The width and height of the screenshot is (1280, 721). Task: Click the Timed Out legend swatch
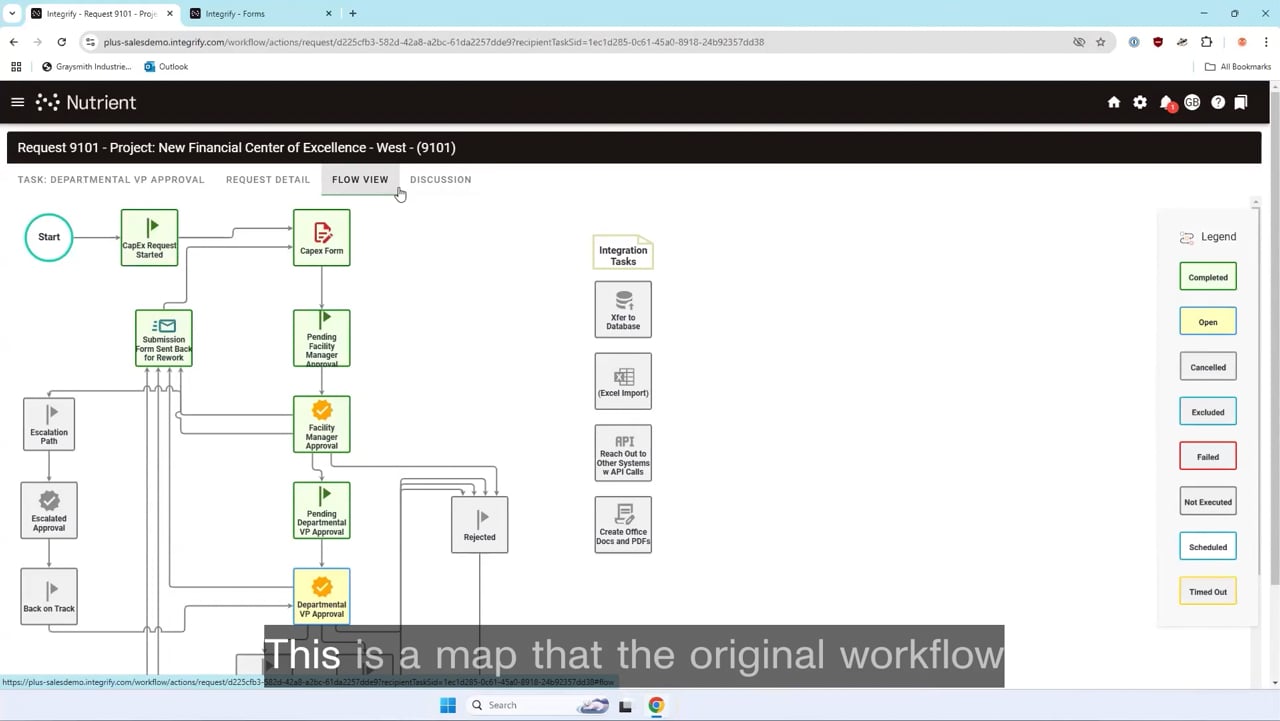point(1208,592)
